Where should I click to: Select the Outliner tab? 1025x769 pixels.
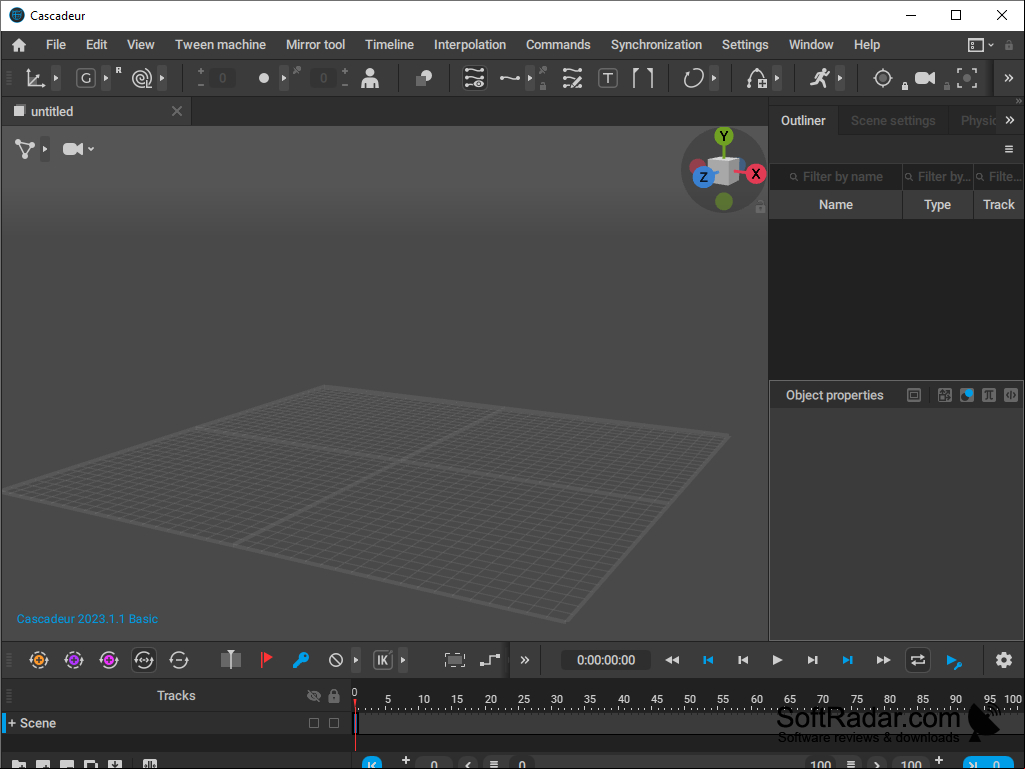click(803, 121)
